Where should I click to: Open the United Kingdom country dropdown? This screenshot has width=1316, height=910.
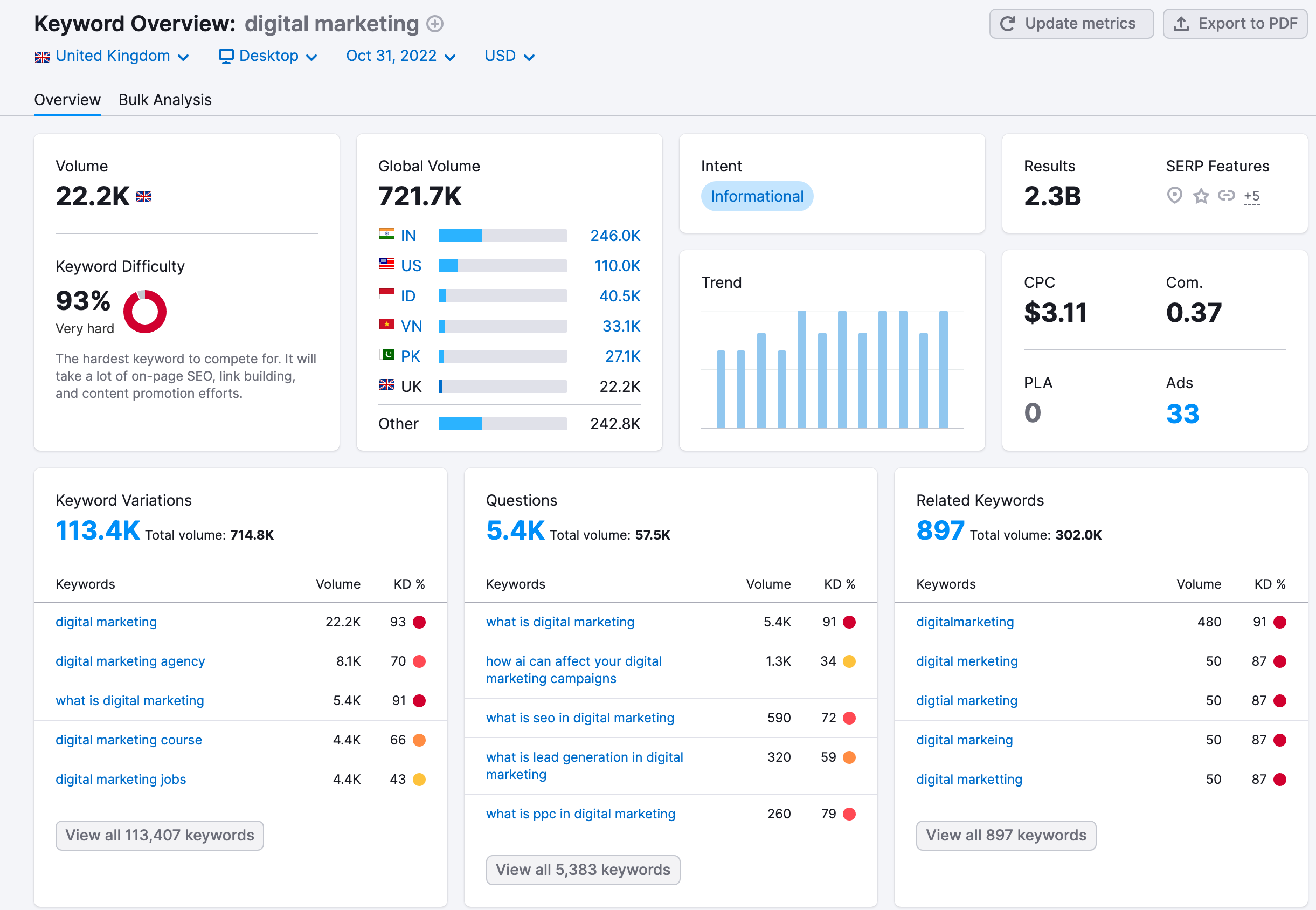pos(112,56)
